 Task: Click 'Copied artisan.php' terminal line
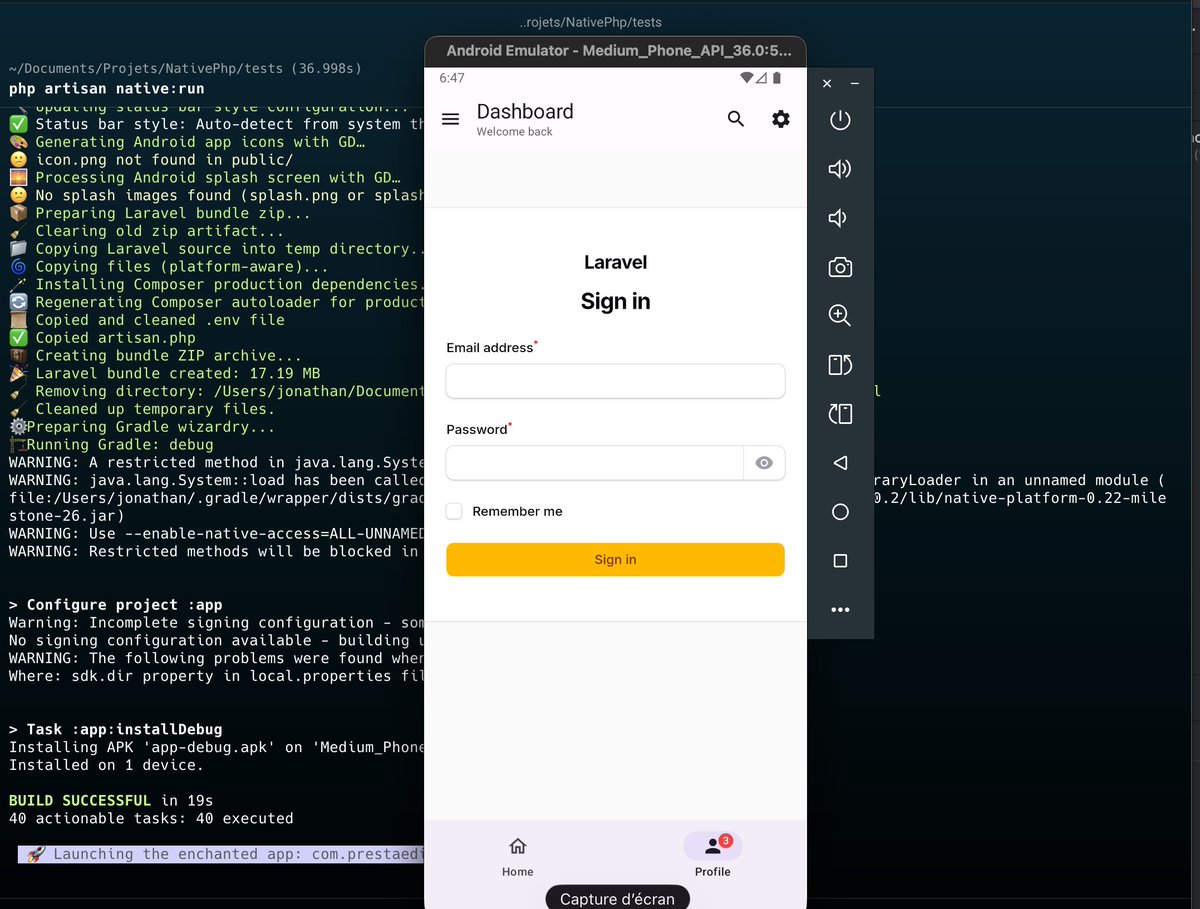(102, 338)
